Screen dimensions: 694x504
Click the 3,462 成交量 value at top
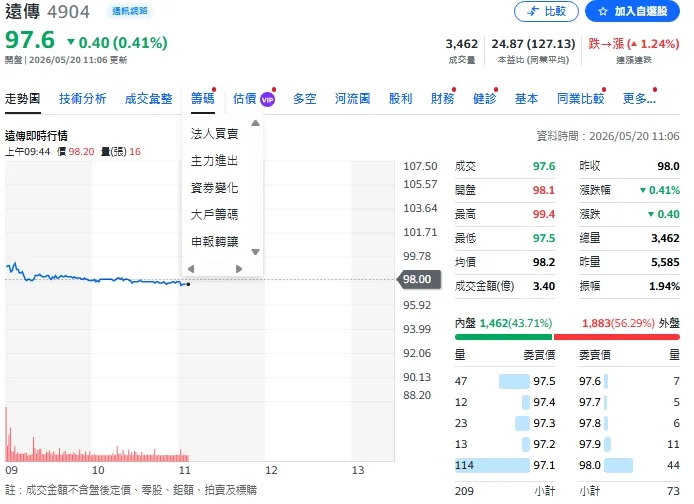(x=462, y=44)
